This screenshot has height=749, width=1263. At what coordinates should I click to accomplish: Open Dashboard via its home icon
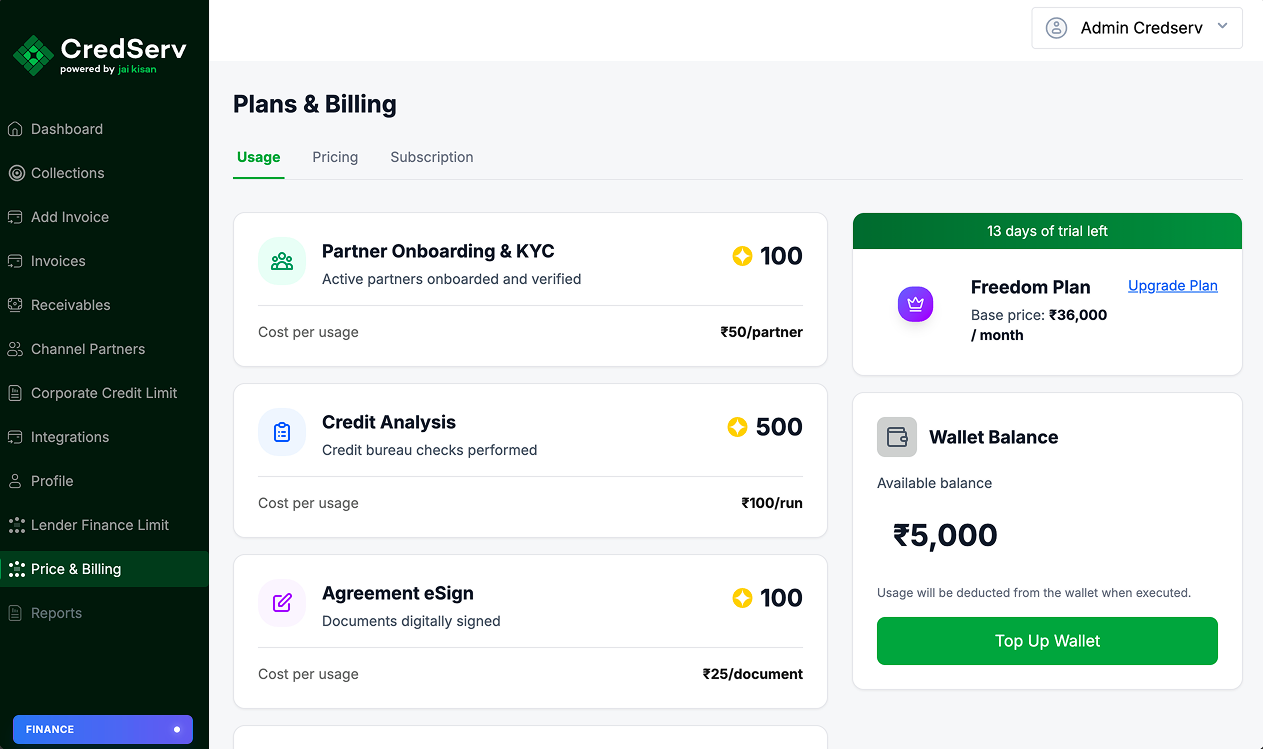pyautogui.click(x=15, y=129)
